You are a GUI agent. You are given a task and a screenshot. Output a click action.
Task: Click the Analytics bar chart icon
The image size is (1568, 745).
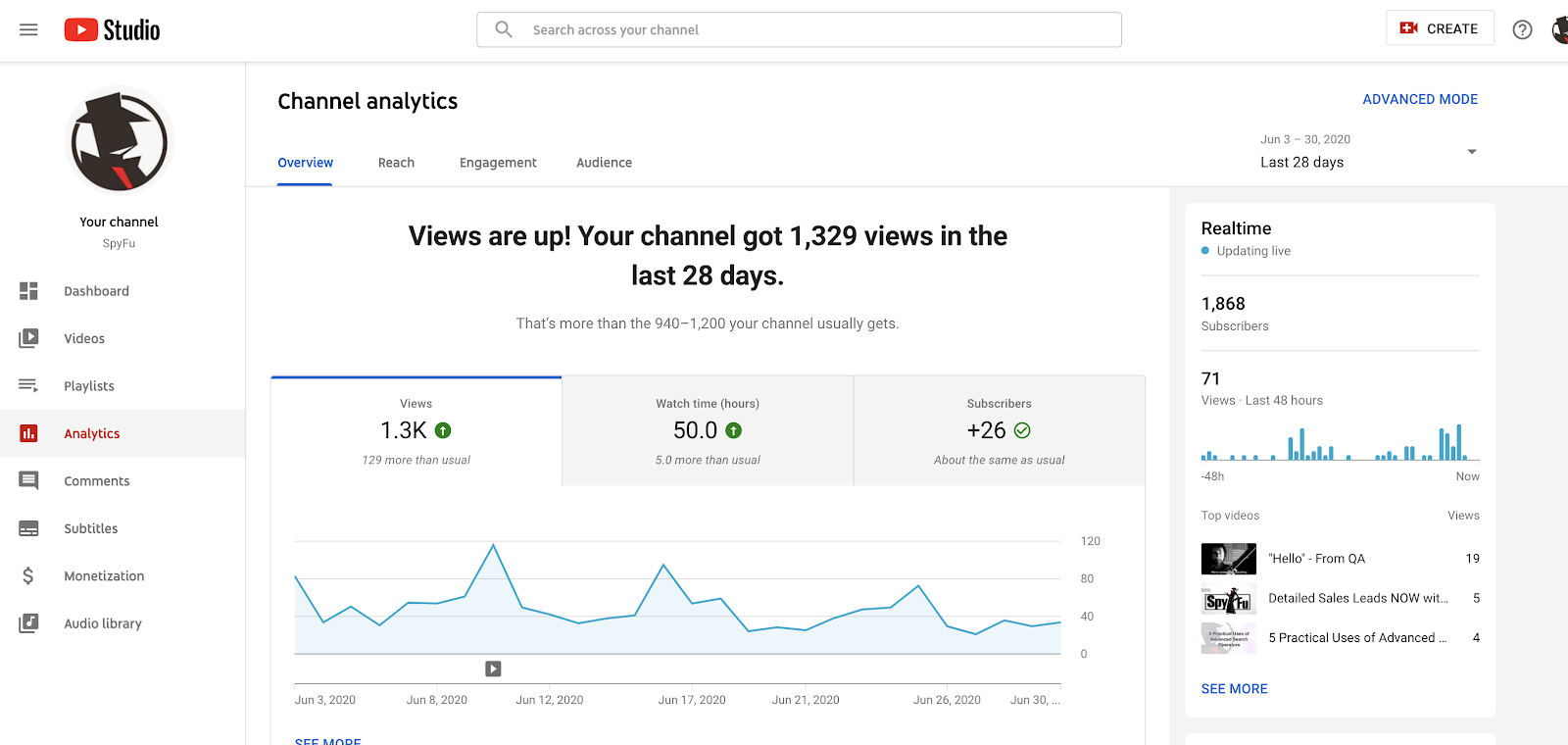point(28,433)
